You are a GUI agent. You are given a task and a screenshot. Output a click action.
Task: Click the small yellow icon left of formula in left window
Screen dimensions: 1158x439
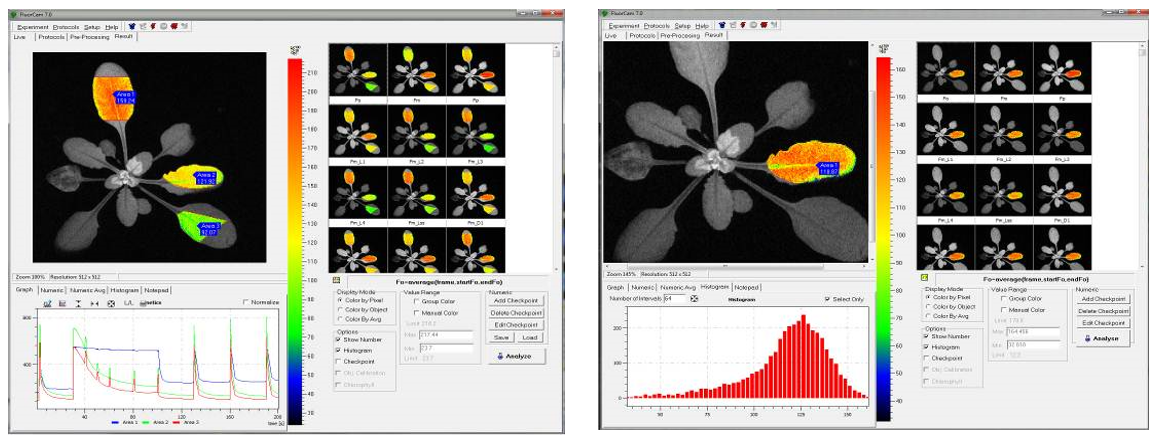click(336, 281)
